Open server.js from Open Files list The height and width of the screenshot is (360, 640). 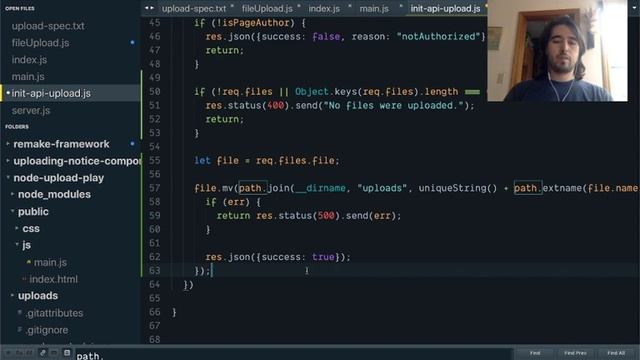tap(31, 110)
